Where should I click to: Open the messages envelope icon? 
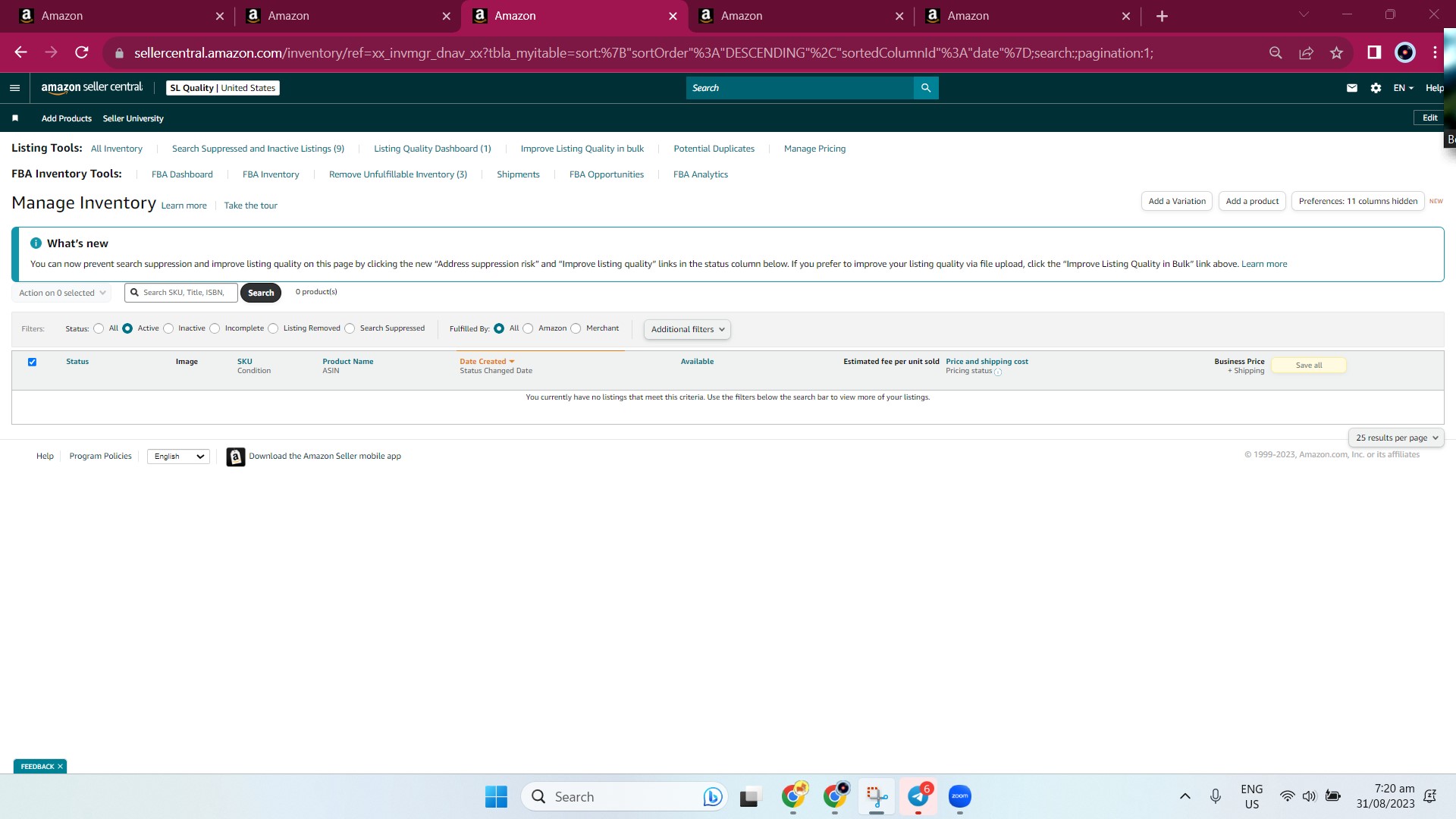coord(1351,88)
